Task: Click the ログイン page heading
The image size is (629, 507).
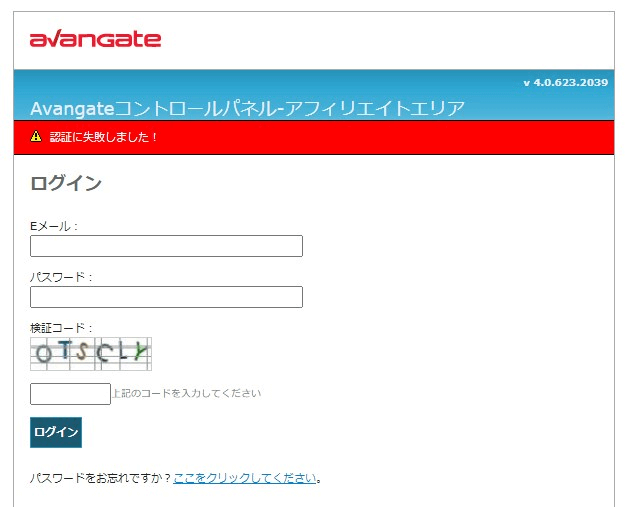Action: tap(66, 183)
